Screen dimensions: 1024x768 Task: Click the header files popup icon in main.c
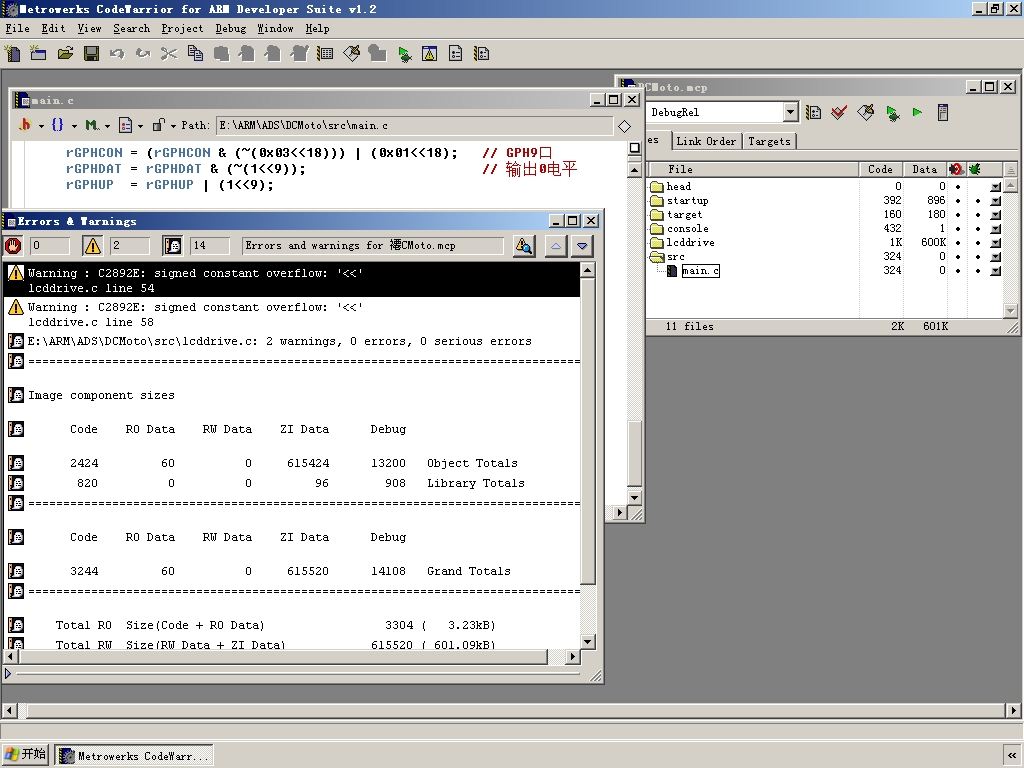(x=25, y=125)
